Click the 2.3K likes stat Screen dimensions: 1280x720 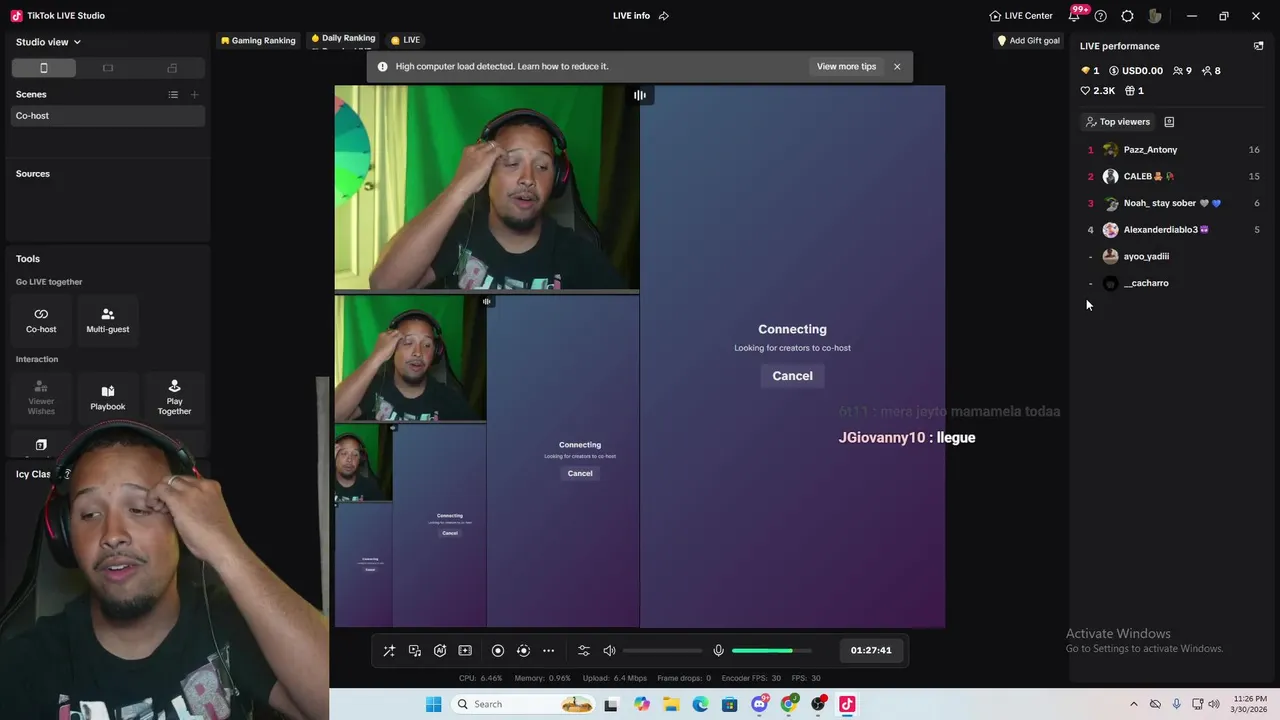[1098, 91]
